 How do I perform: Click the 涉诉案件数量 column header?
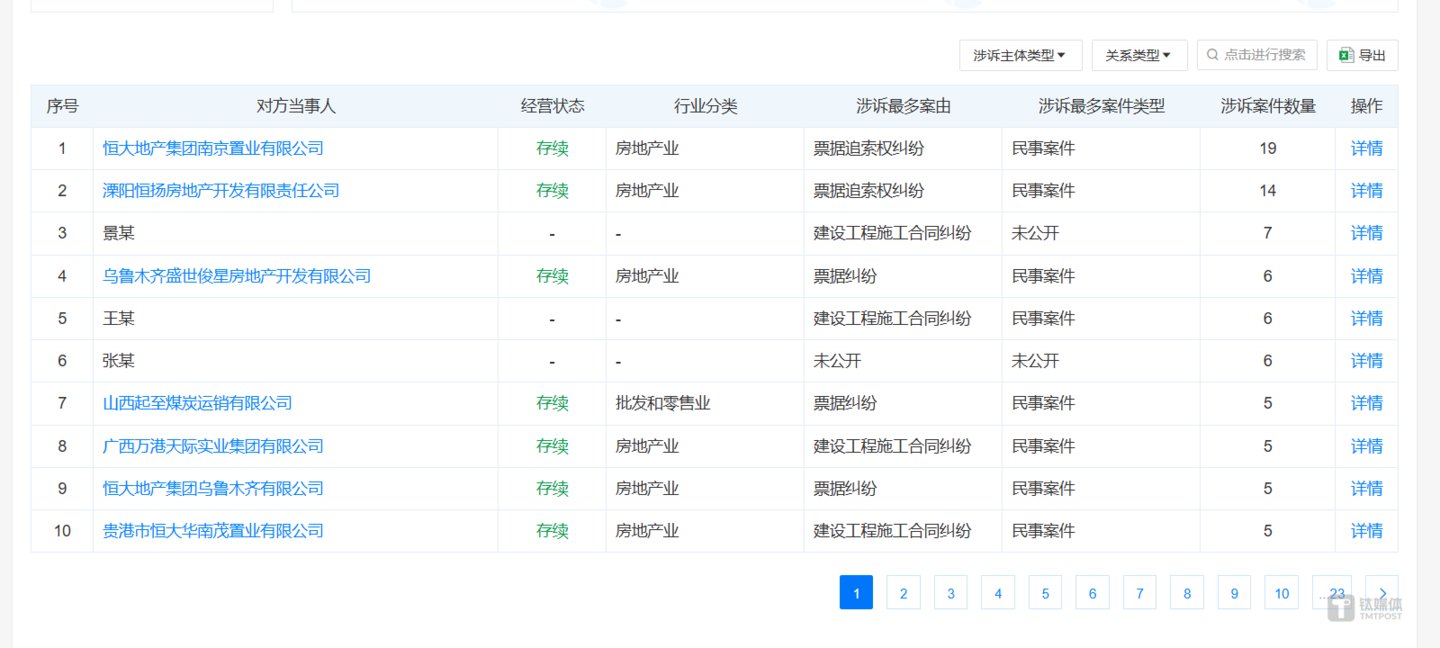click(x=1267, y=106)
